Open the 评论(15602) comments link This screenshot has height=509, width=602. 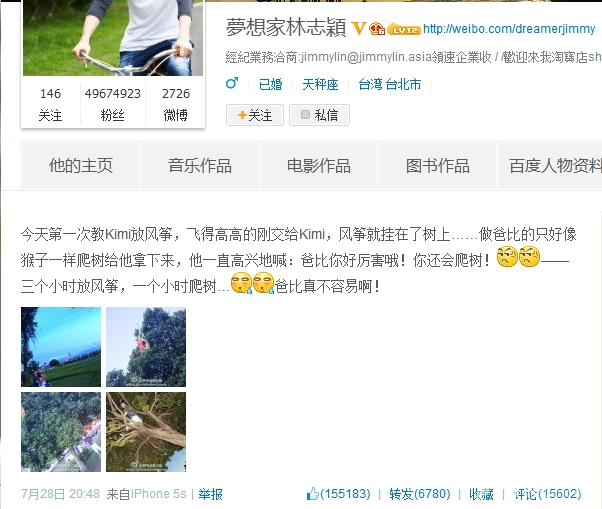(x=548, y=494)
